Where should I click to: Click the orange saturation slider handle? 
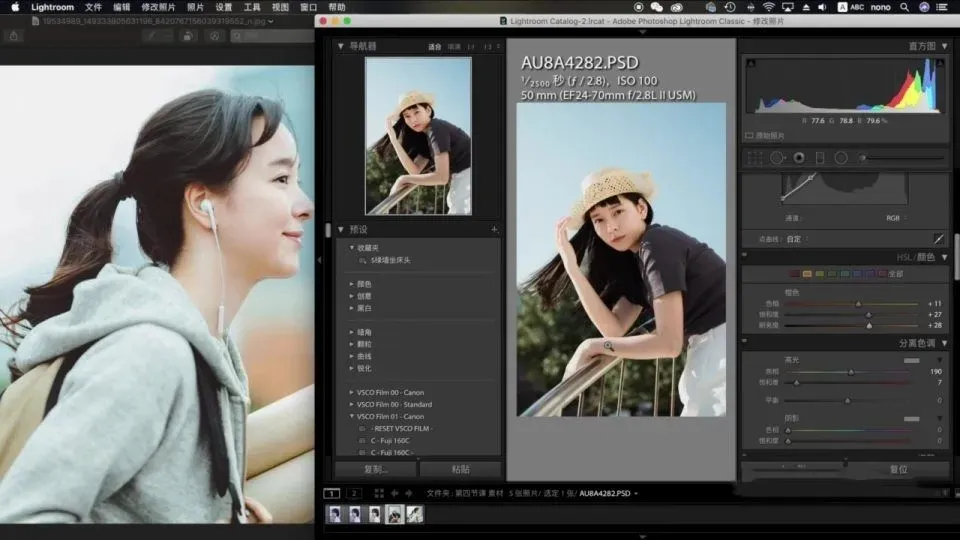(868, 314)
